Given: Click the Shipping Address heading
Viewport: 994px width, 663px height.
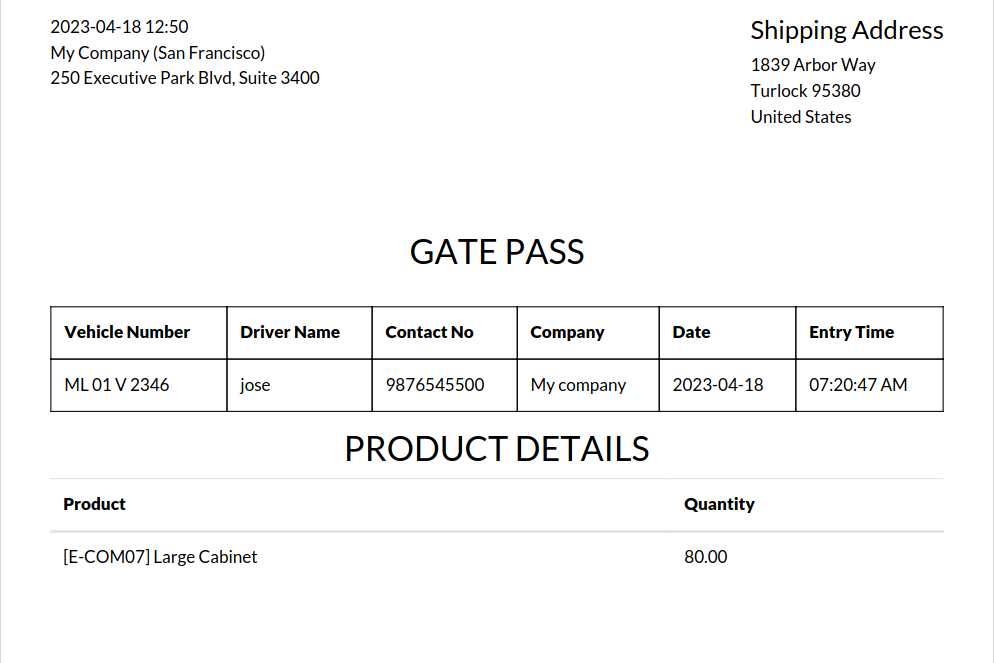Looking at the screenshot, I should (x=846, y=30).
